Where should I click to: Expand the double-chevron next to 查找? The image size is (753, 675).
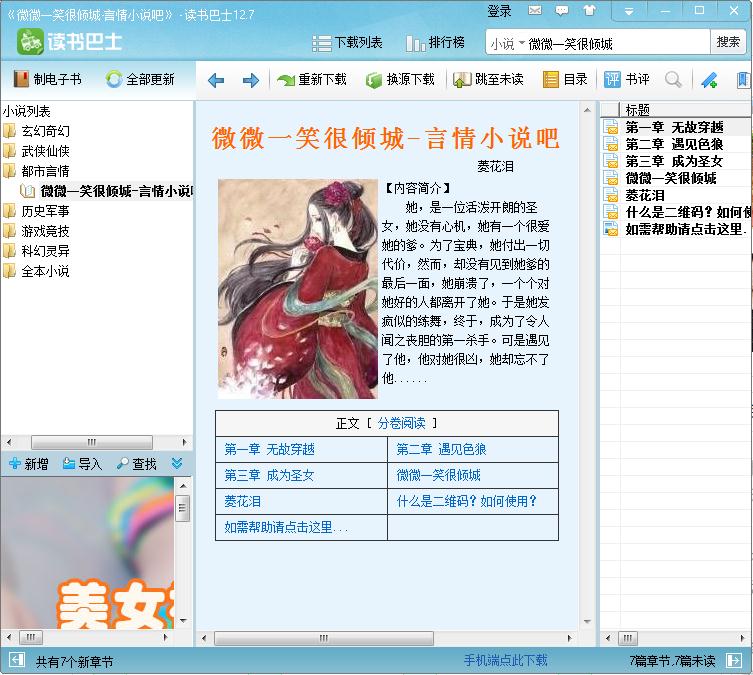pos(177,463)
